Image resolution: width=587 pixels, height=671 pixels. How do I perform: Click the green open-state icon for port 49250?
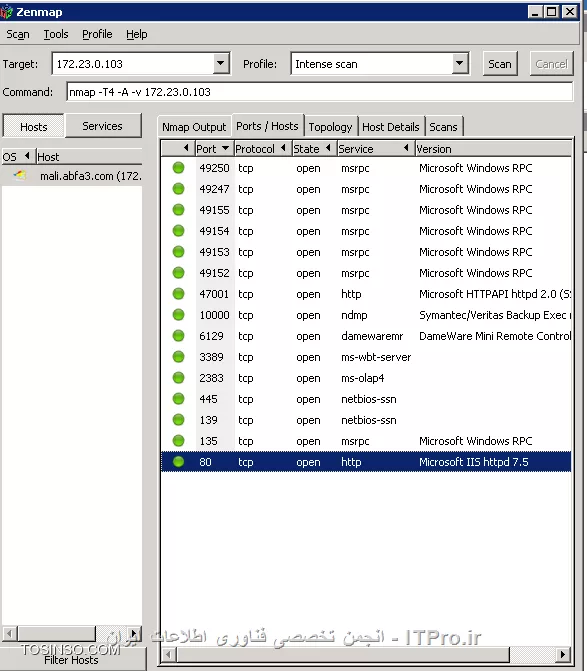pos(178,168)
